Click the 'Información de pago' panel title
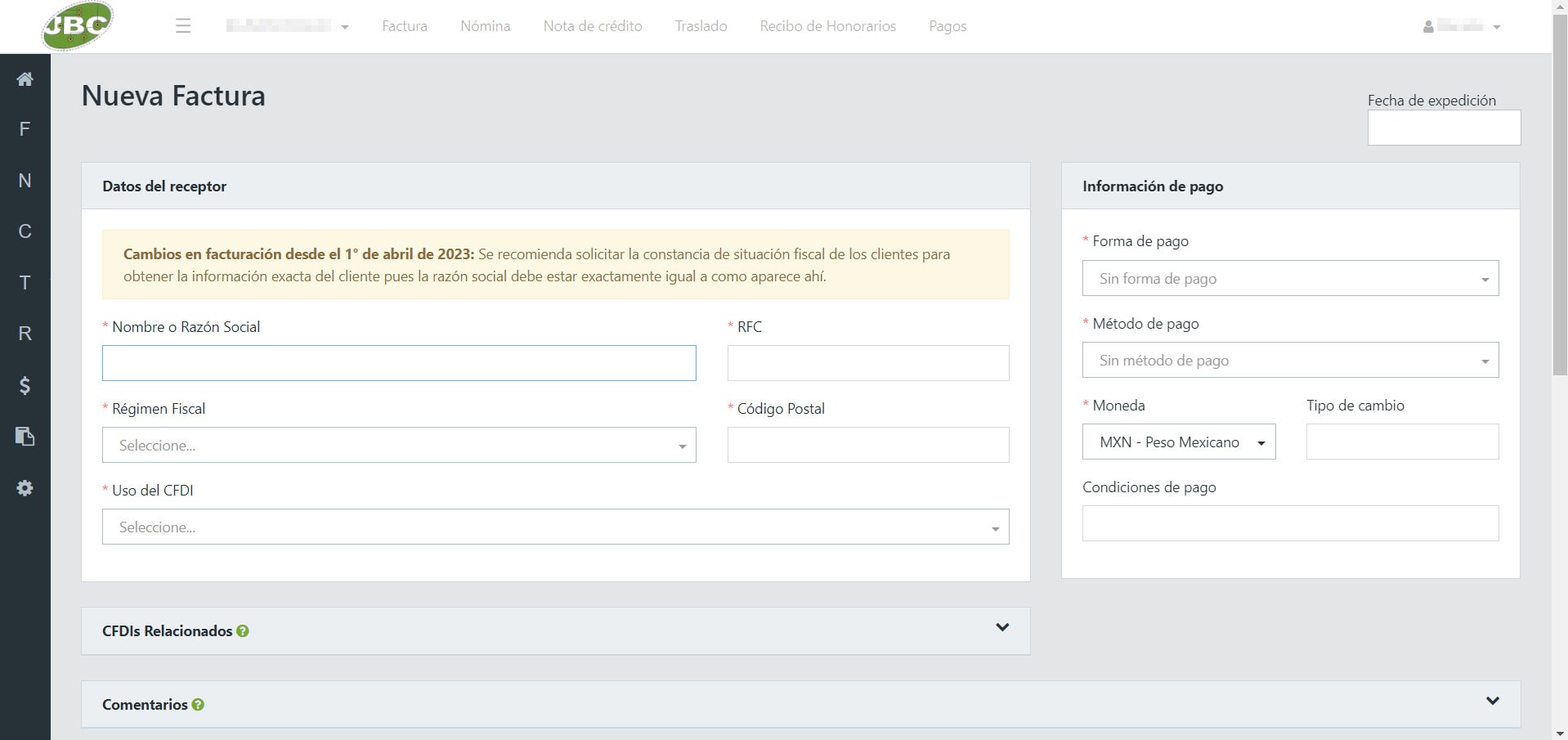 coord(1153,186)
